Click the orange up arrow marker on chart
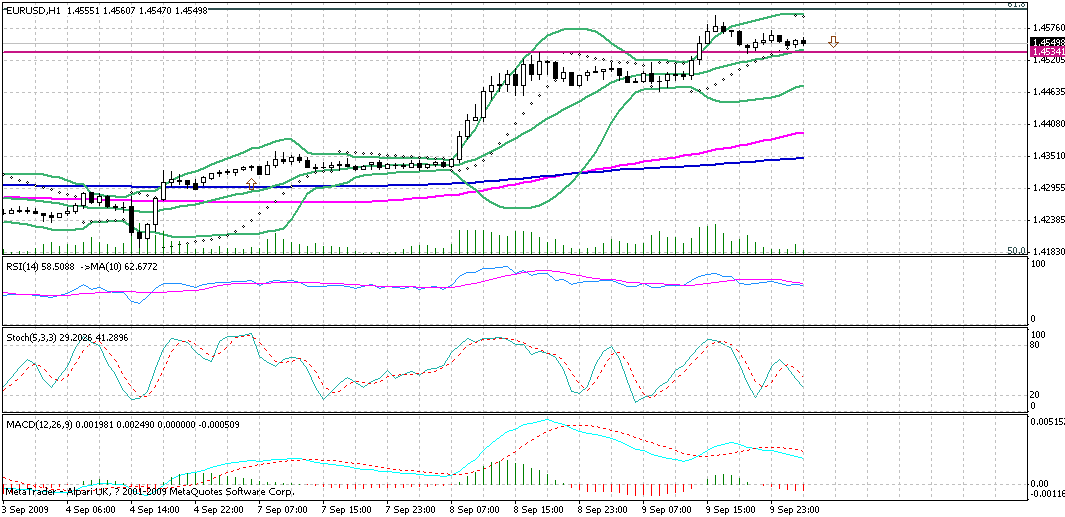This screenshot has height=517, width=1065. 251,183
